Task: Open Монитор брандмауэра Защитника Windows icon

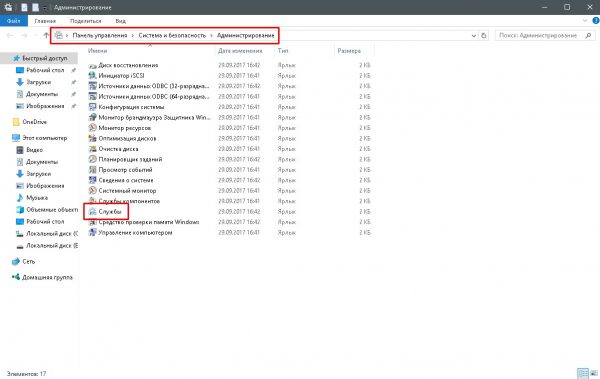Action: [x=93, y=118]
